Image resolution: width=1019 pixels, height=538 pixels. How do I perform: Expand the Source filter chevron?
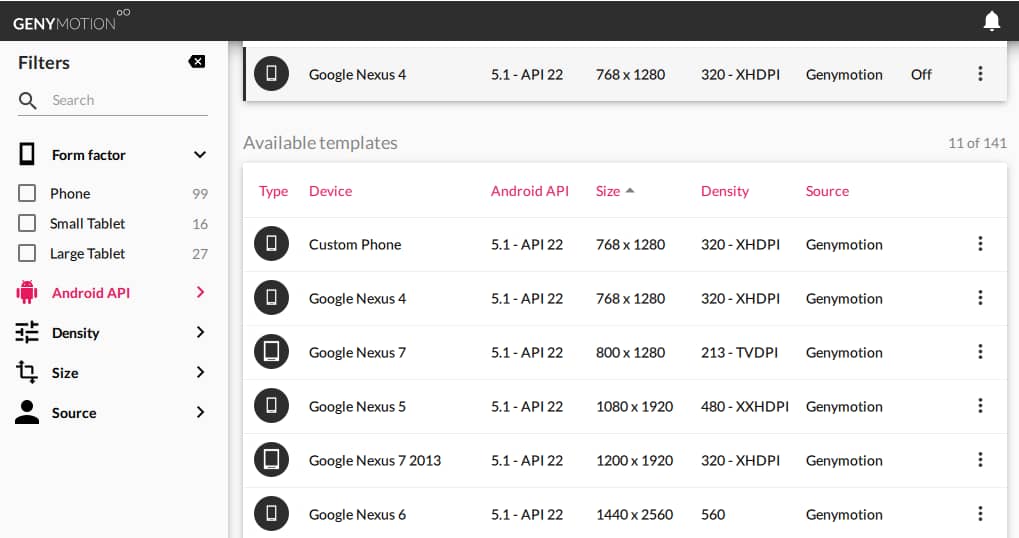tap(200, 412)
